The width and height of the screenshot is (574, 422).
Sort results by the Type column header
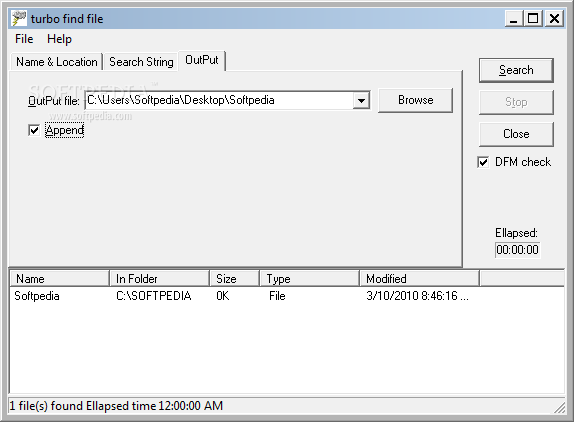309,279
